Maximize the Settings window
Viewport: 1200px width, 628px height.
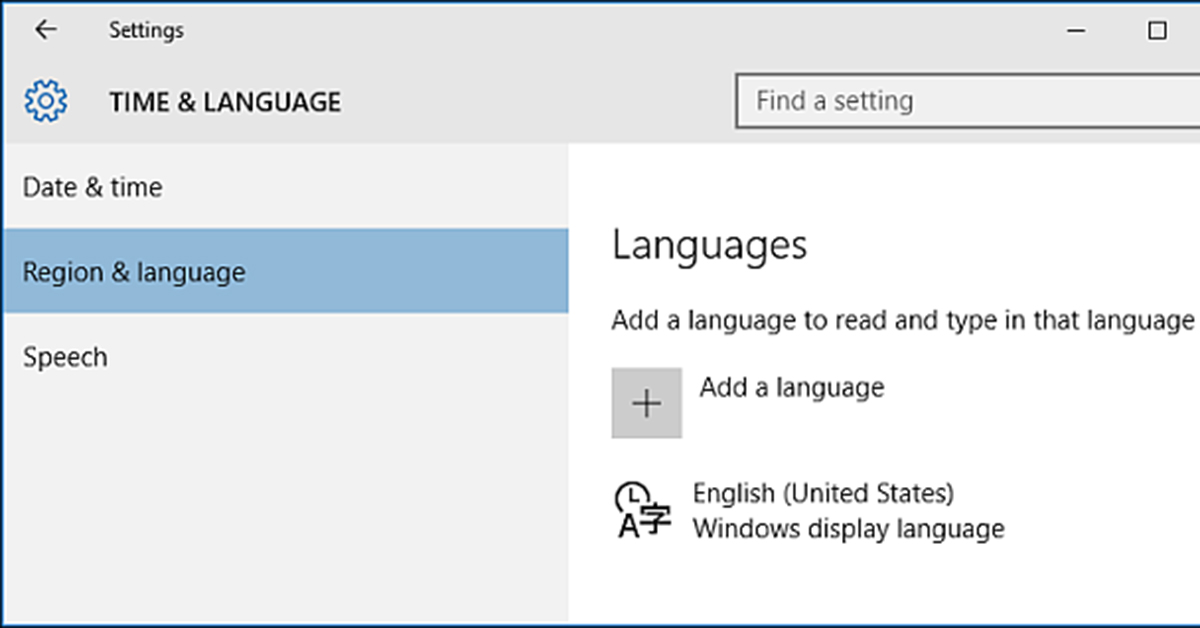(1157, 31)
